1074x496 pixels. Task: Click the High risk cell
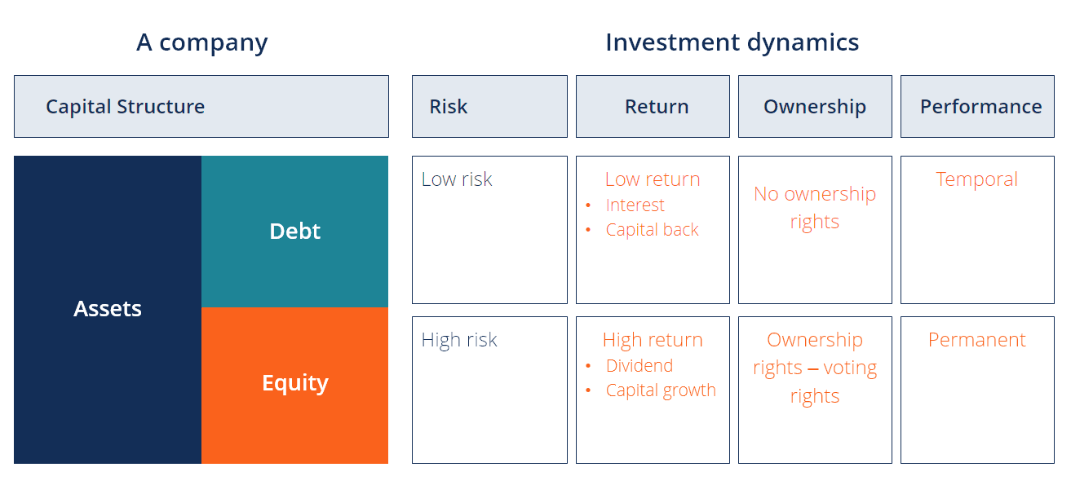click(490, 390)
